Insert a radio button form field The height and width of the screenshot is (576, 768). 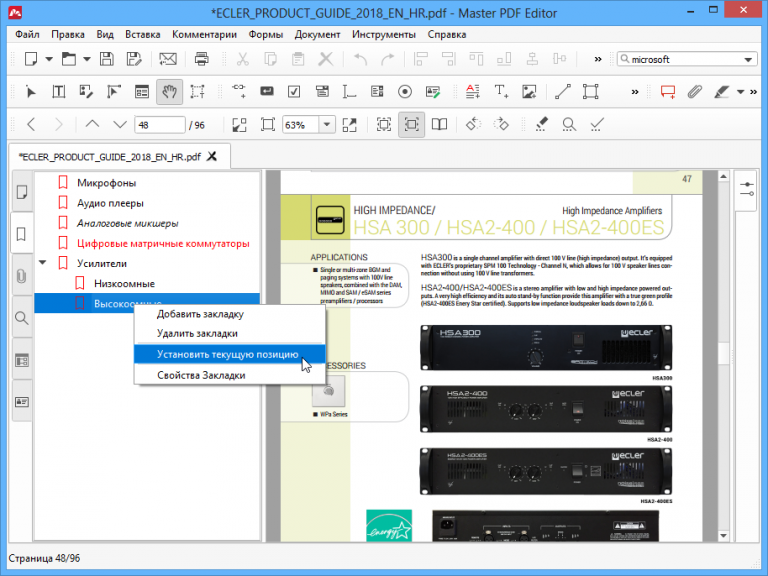(405, 92)
